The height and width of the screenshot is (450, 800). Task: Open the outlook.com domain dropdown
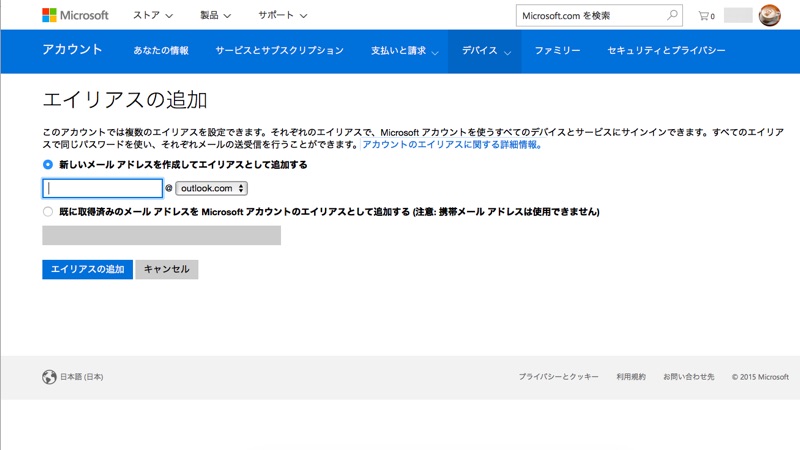click(211, 188)
